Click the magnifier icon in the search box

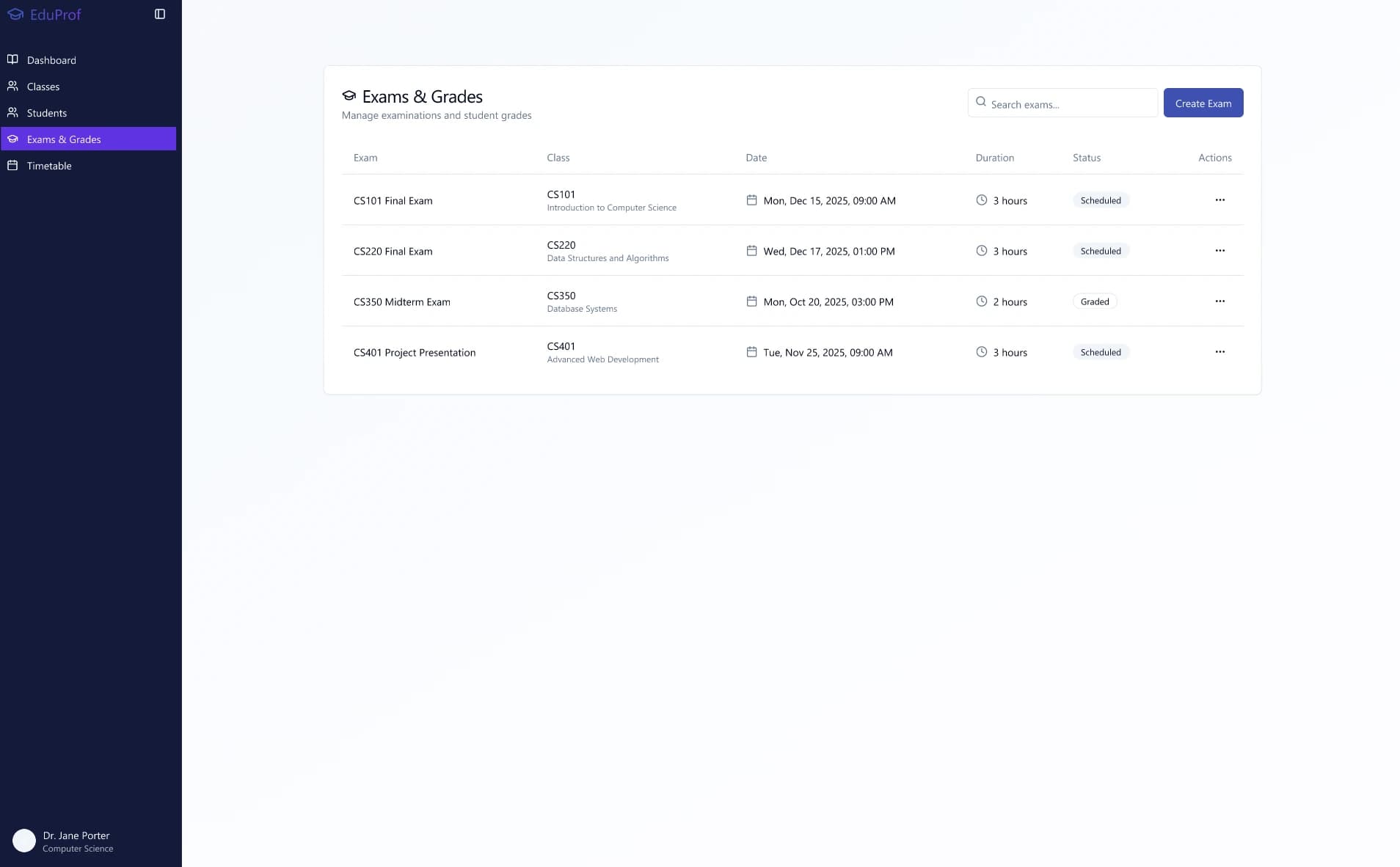[x=981, y=102]
